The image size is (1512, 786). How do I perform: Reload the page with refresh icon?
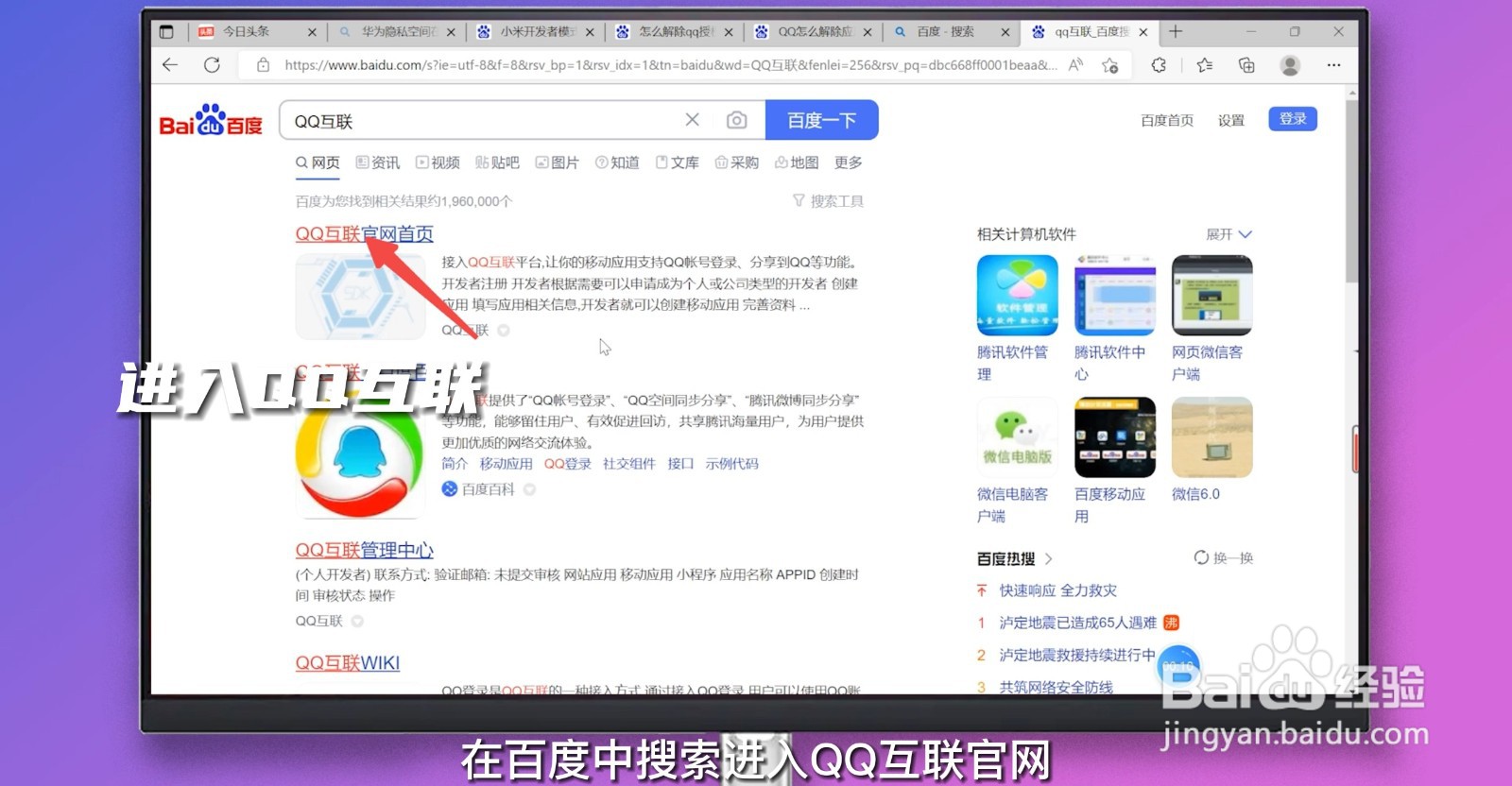212,65
